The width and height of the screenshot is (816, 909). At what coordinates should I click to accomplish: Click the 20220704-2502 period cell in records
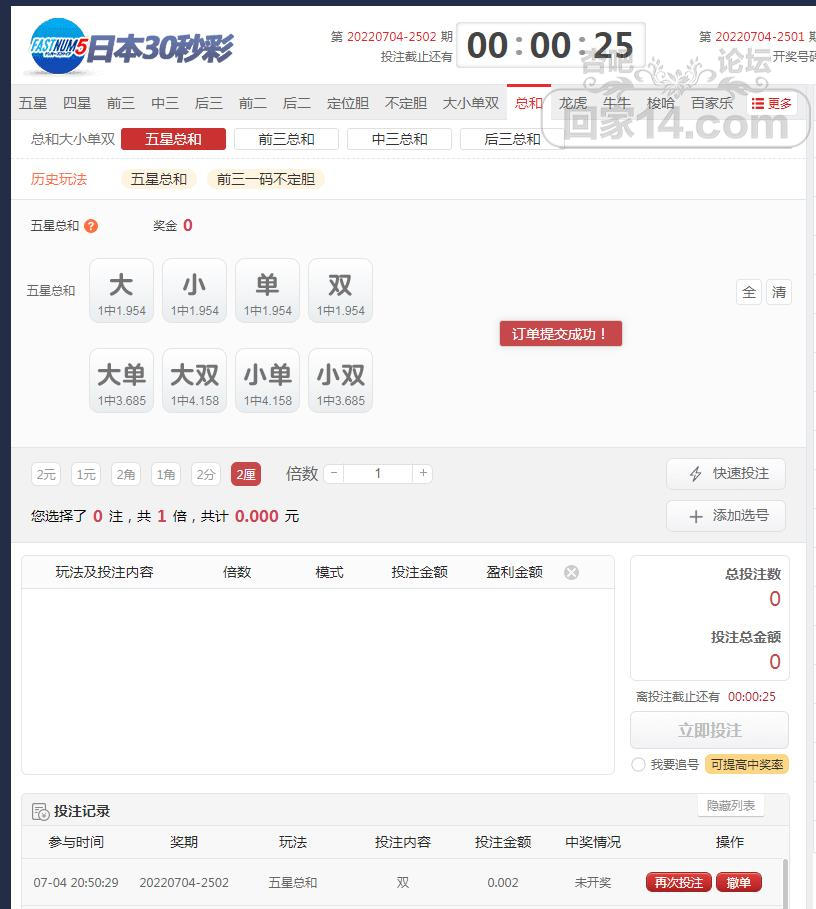coord(184,883)
